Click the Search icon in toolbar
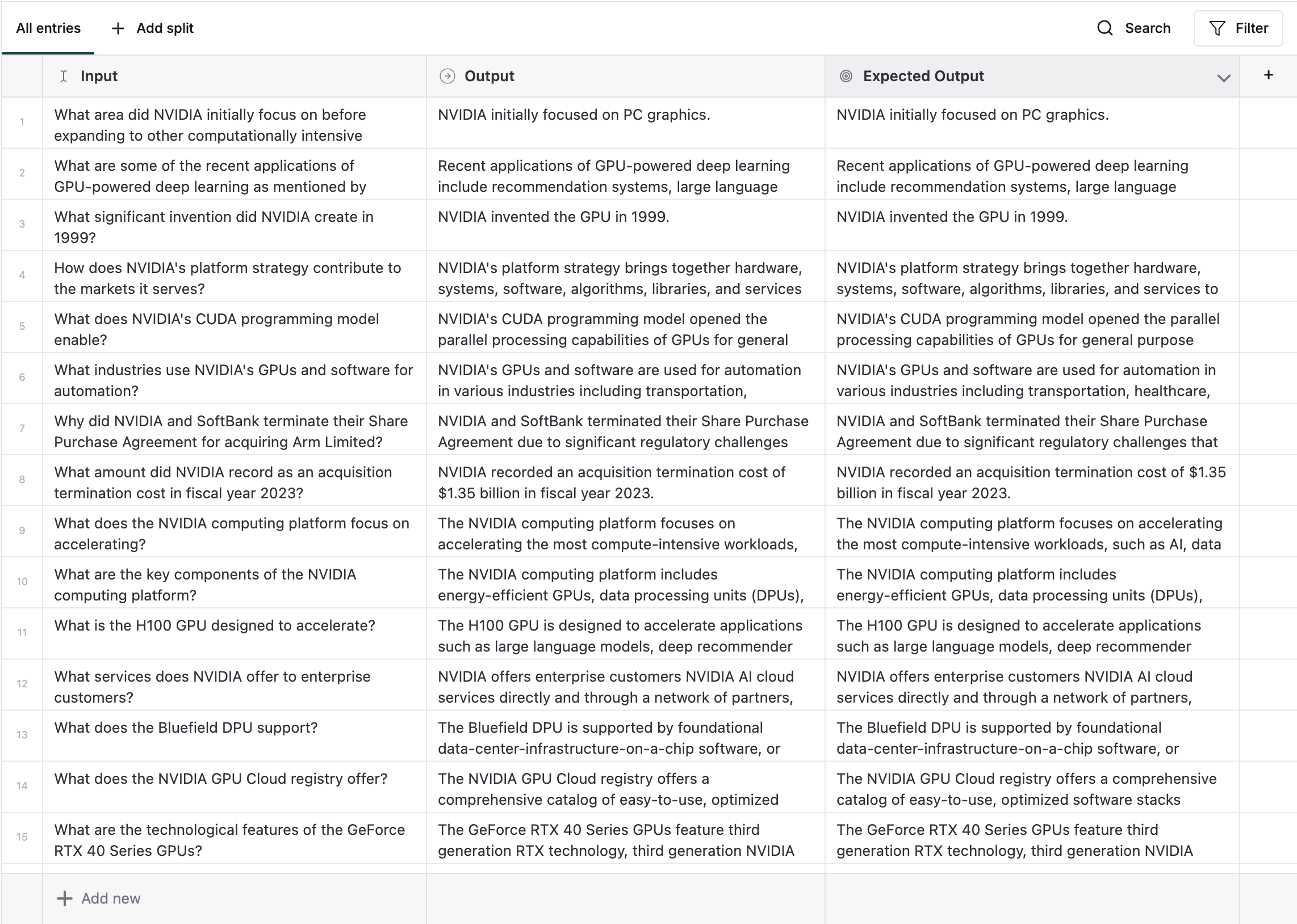1297x924 pixels. click(1106, 28)
